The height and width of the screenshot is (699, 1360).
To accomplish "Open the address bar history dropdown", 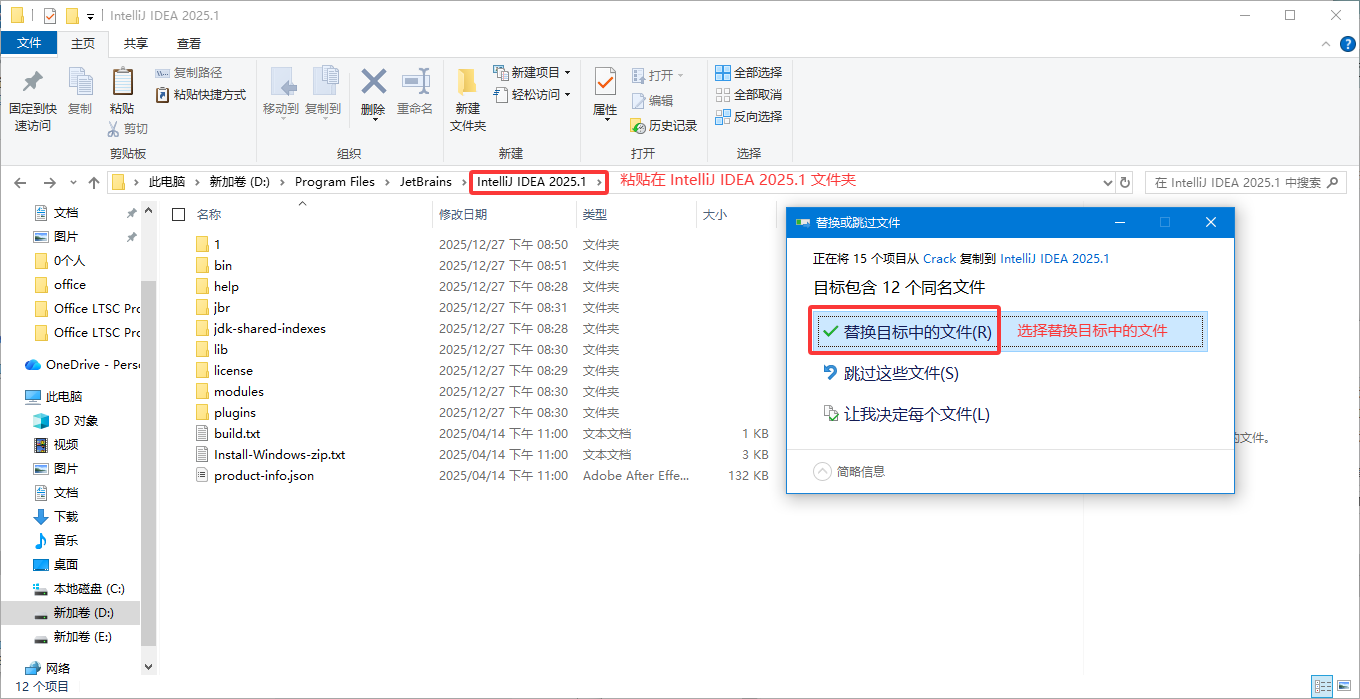I will pyautogui.click(x=1107, y=183).
